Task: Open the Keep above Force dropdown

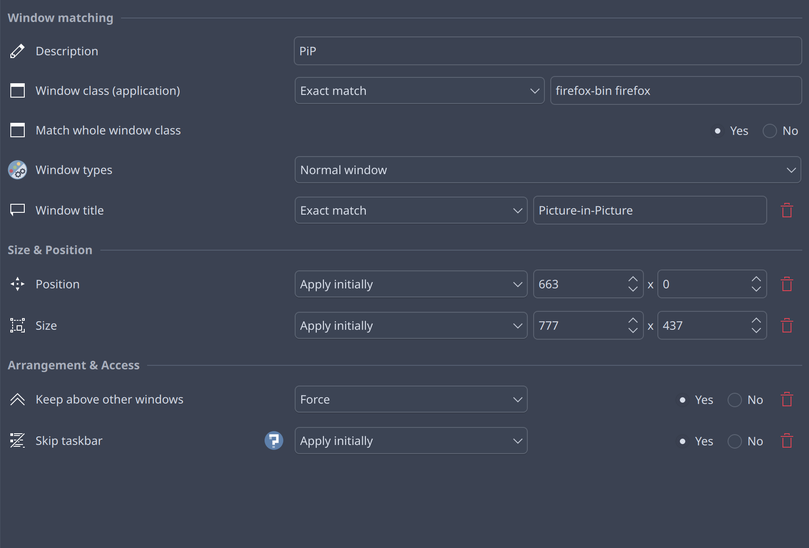Action: point(410,399)
